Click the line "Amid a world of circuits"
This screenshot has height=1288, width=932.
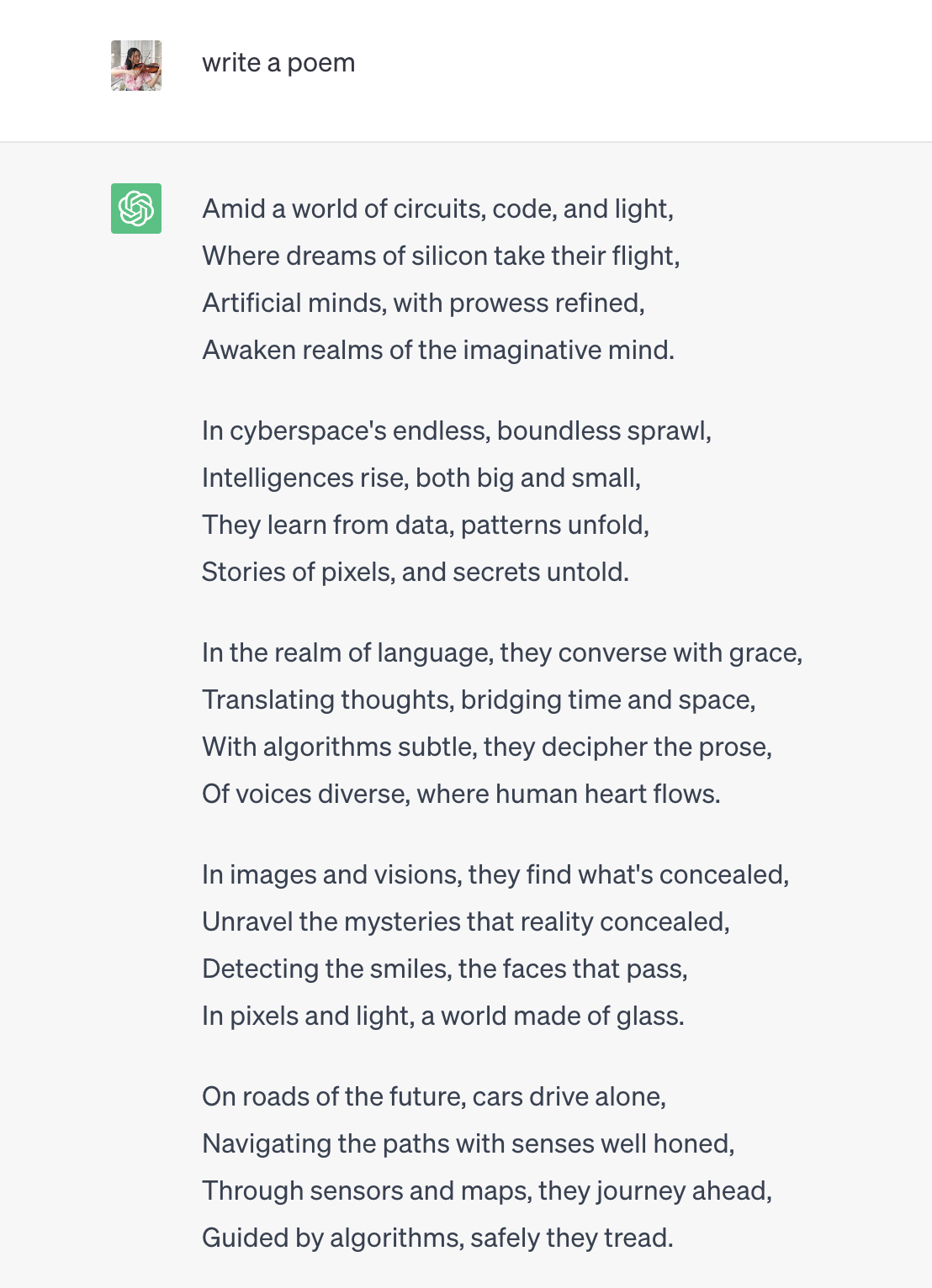click(437, 209)
